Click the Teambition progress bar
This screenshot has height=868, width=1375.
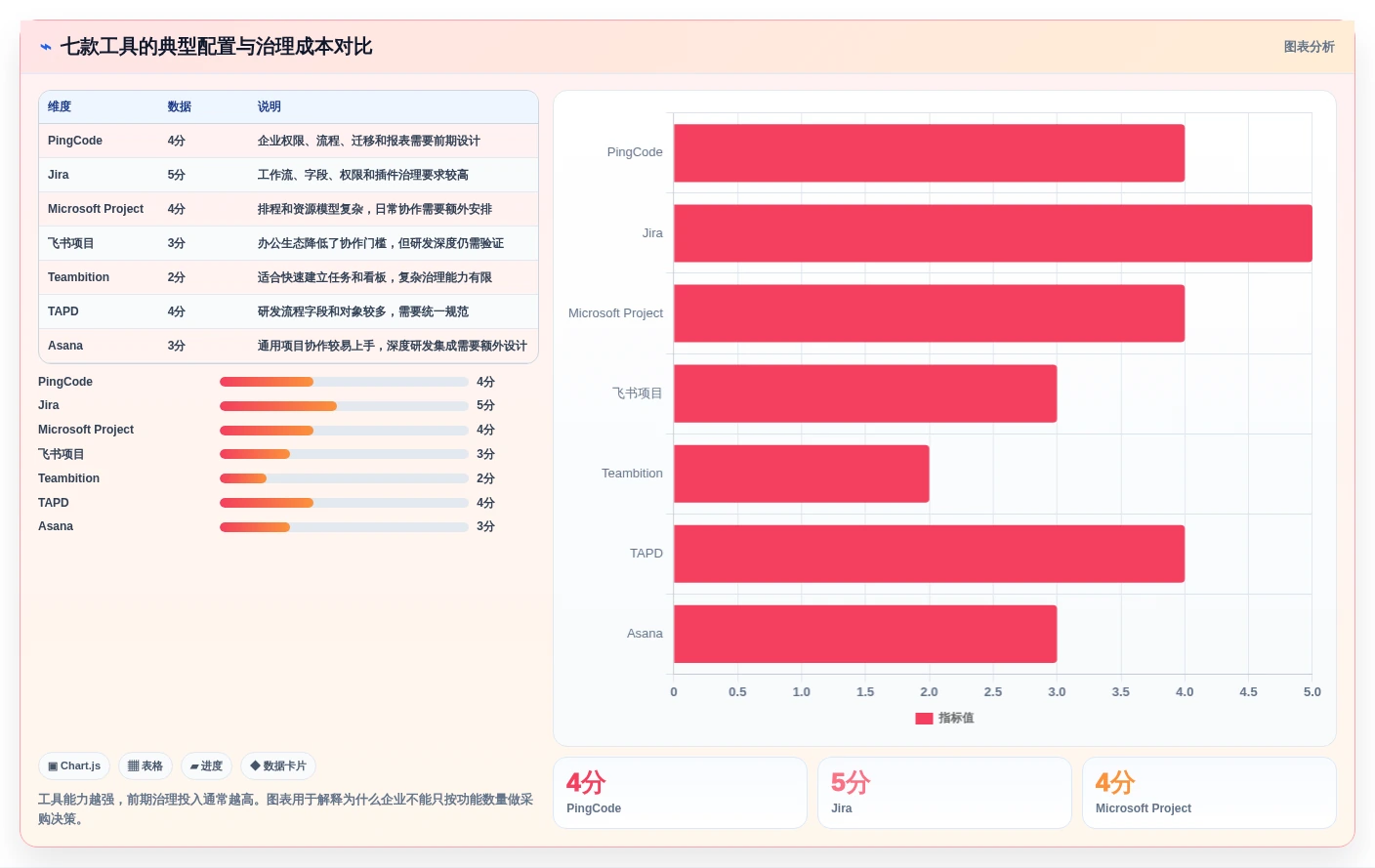344,478
